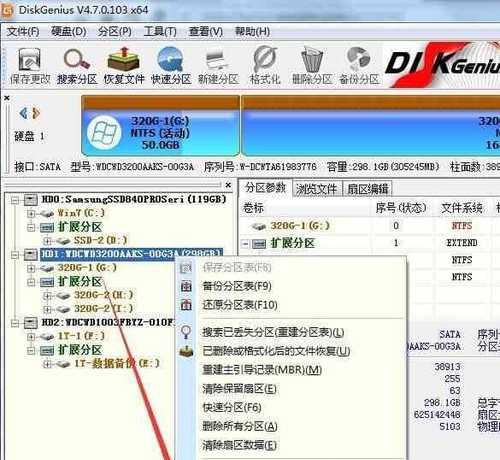Open the 工具(T) menu
Screen dimensions: 500x460
point(160,32)
